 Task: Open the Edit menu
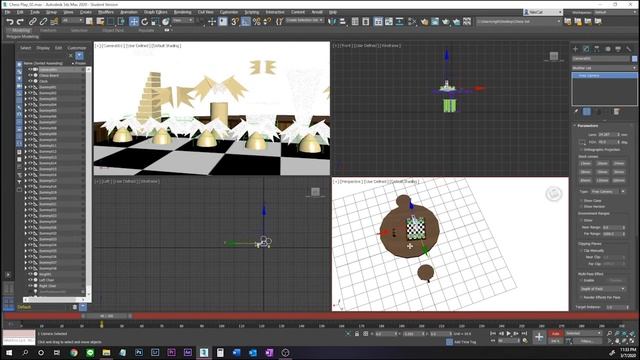20,12
